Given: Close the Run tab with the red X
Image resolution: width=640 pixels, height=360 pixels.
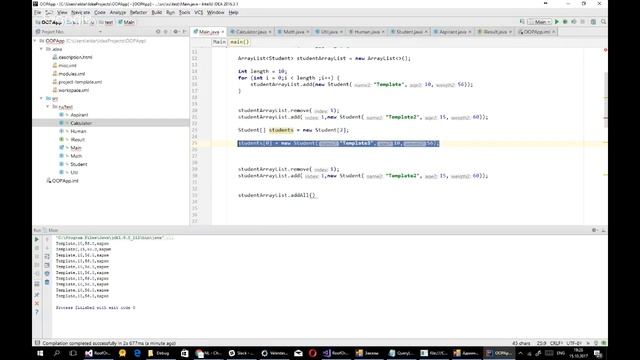Looking at the screenshot, I should click(x=37, y=304).
